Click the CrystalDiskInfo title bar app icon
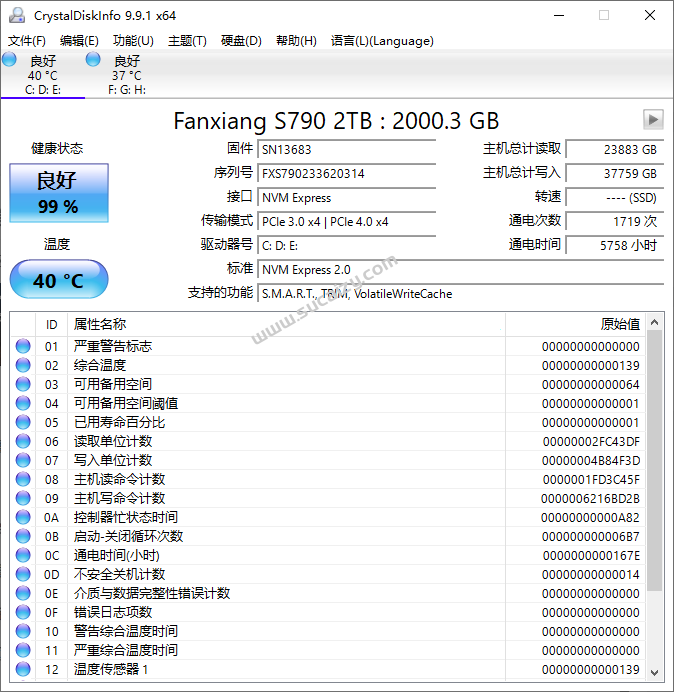The height and width of the screenshot is (692, 674). click(17, 15)
